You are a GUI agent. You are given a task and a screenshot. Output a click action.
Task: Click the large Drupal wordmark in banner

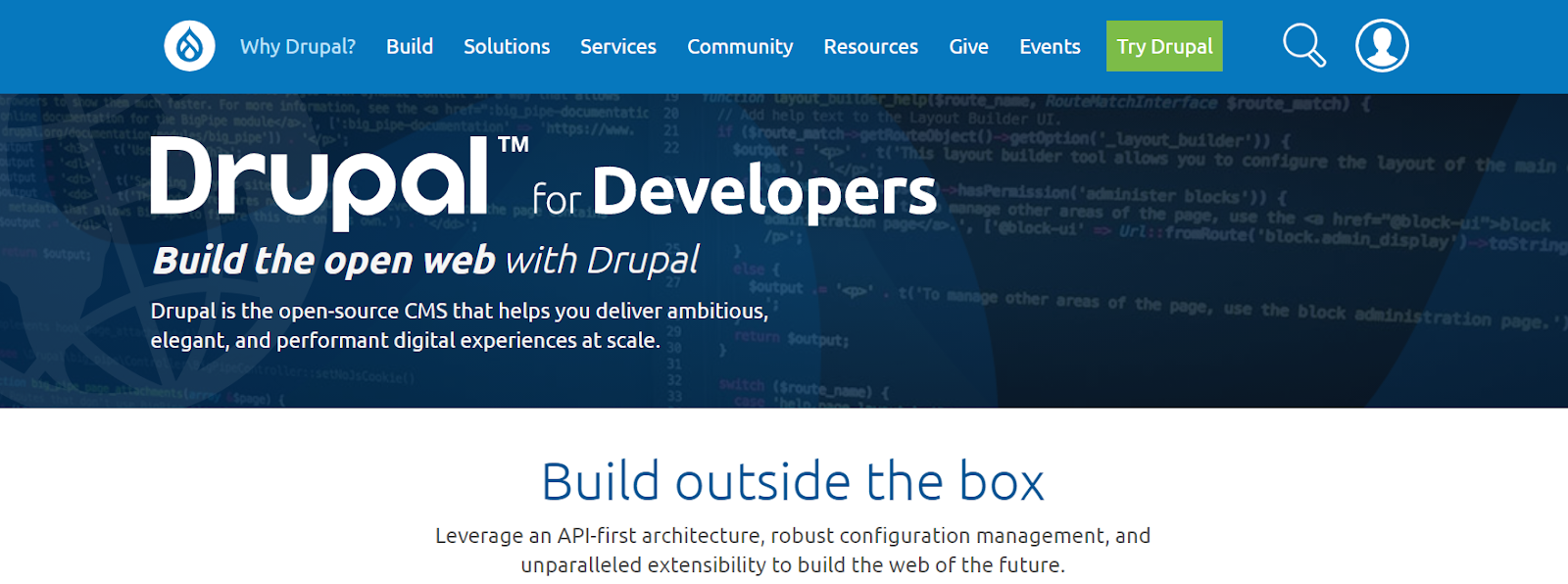coord(339,182)
